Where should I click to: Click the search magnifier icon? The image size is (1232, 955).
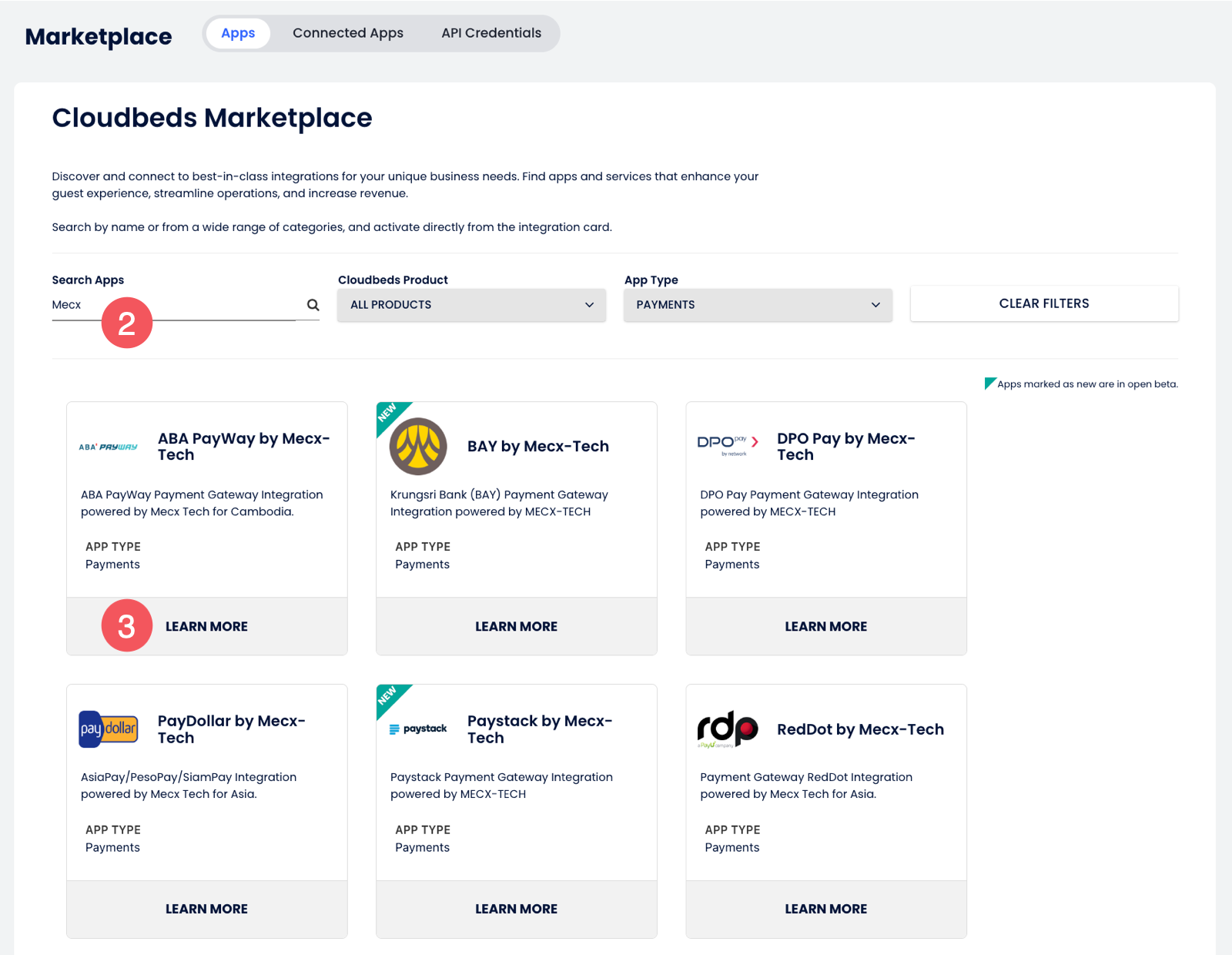point(313,305)
